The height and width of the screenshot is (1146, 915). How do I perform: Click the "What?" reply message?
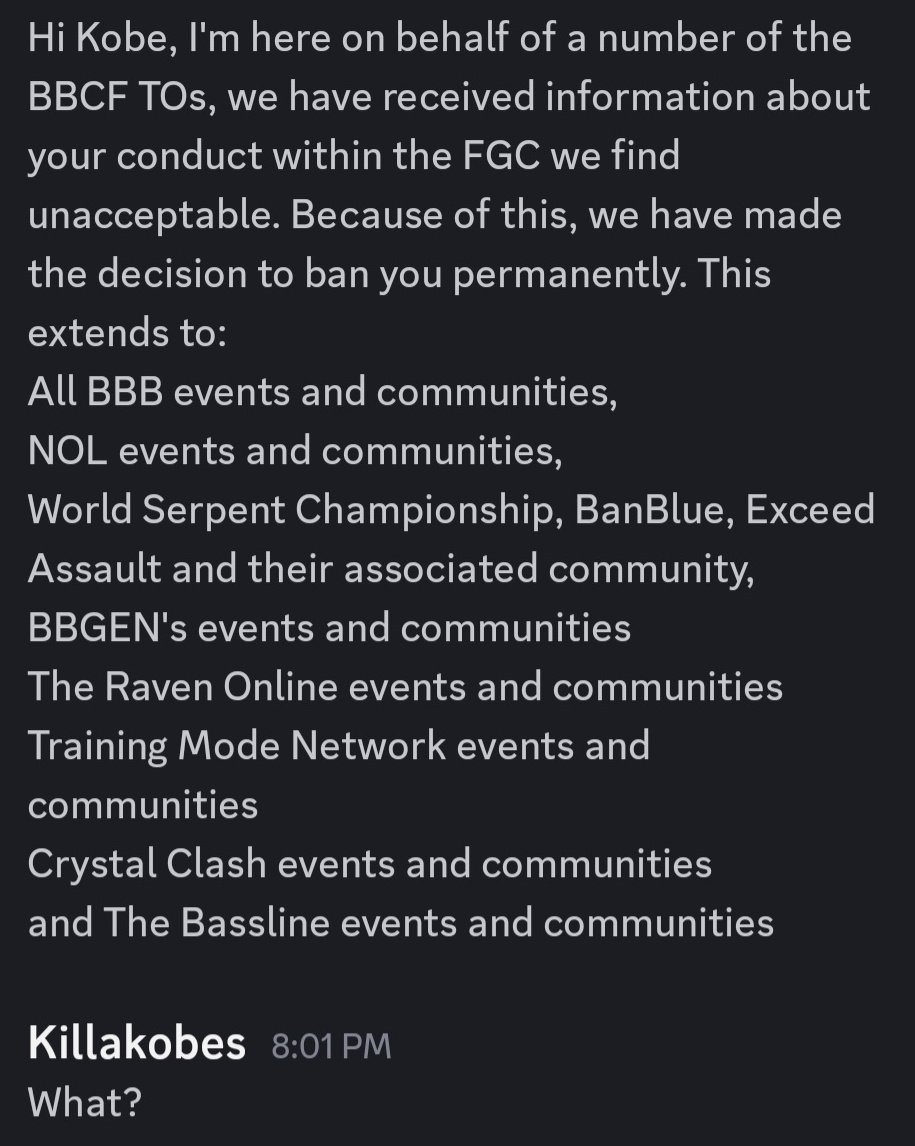pos(84,1102)
